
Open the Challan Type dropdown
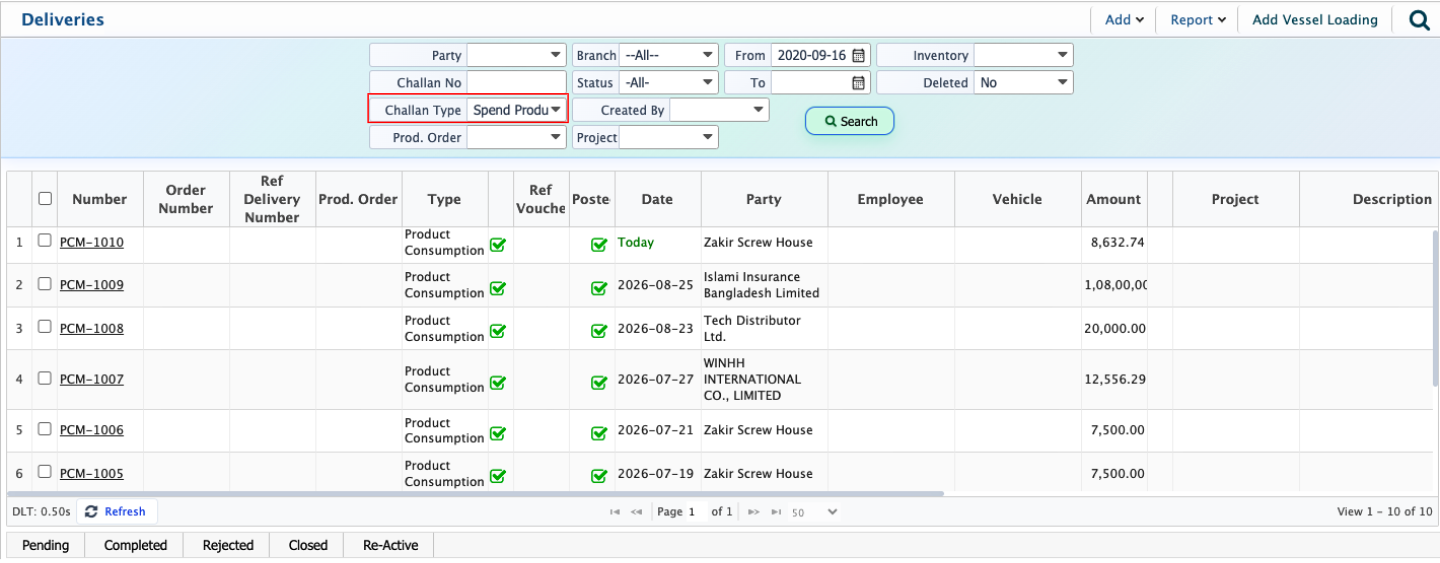[517, 110]
